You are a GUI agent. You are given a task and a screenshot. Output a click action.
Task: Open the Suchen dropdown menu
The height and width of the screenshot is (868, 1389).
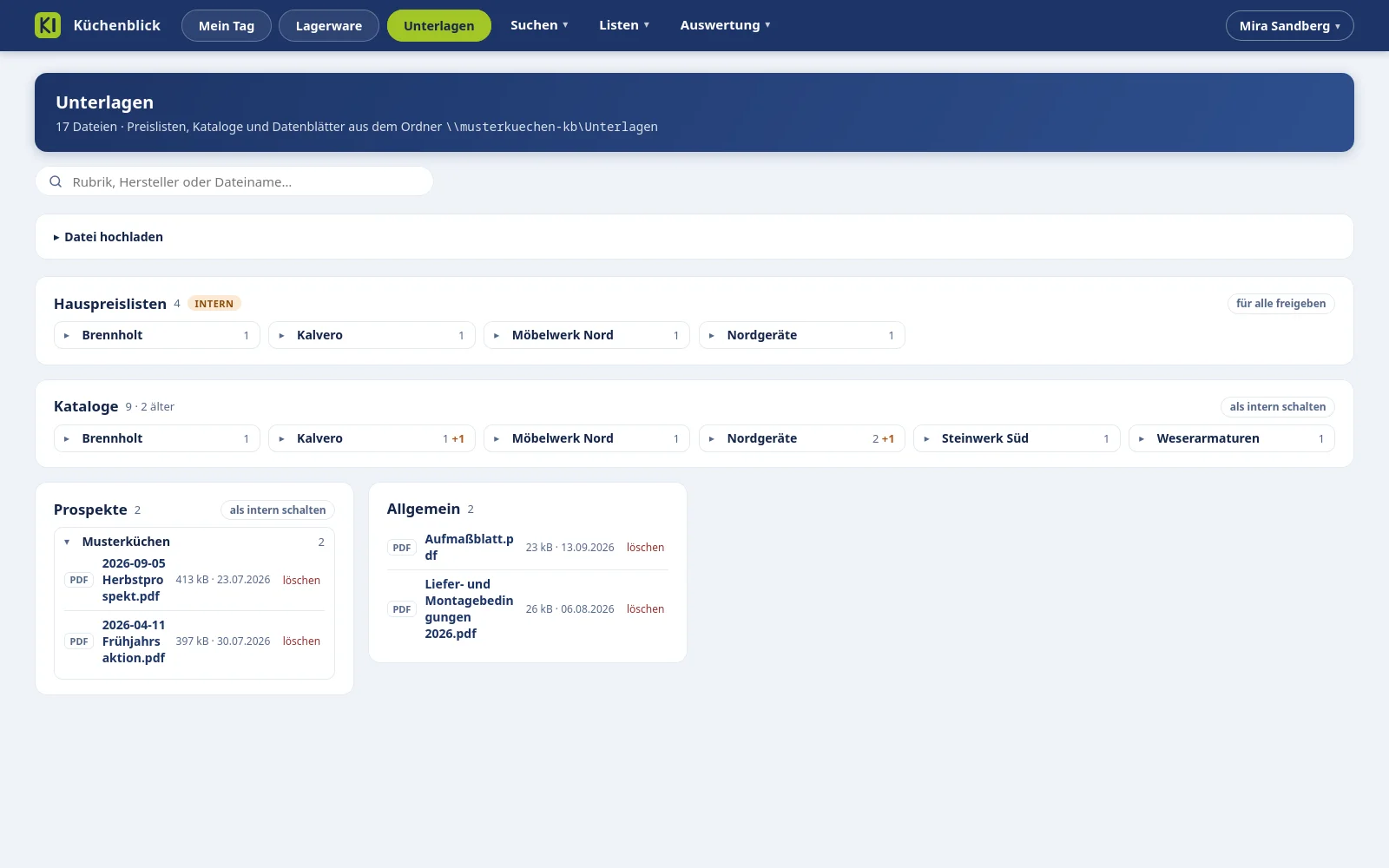[x=539, y=25]
